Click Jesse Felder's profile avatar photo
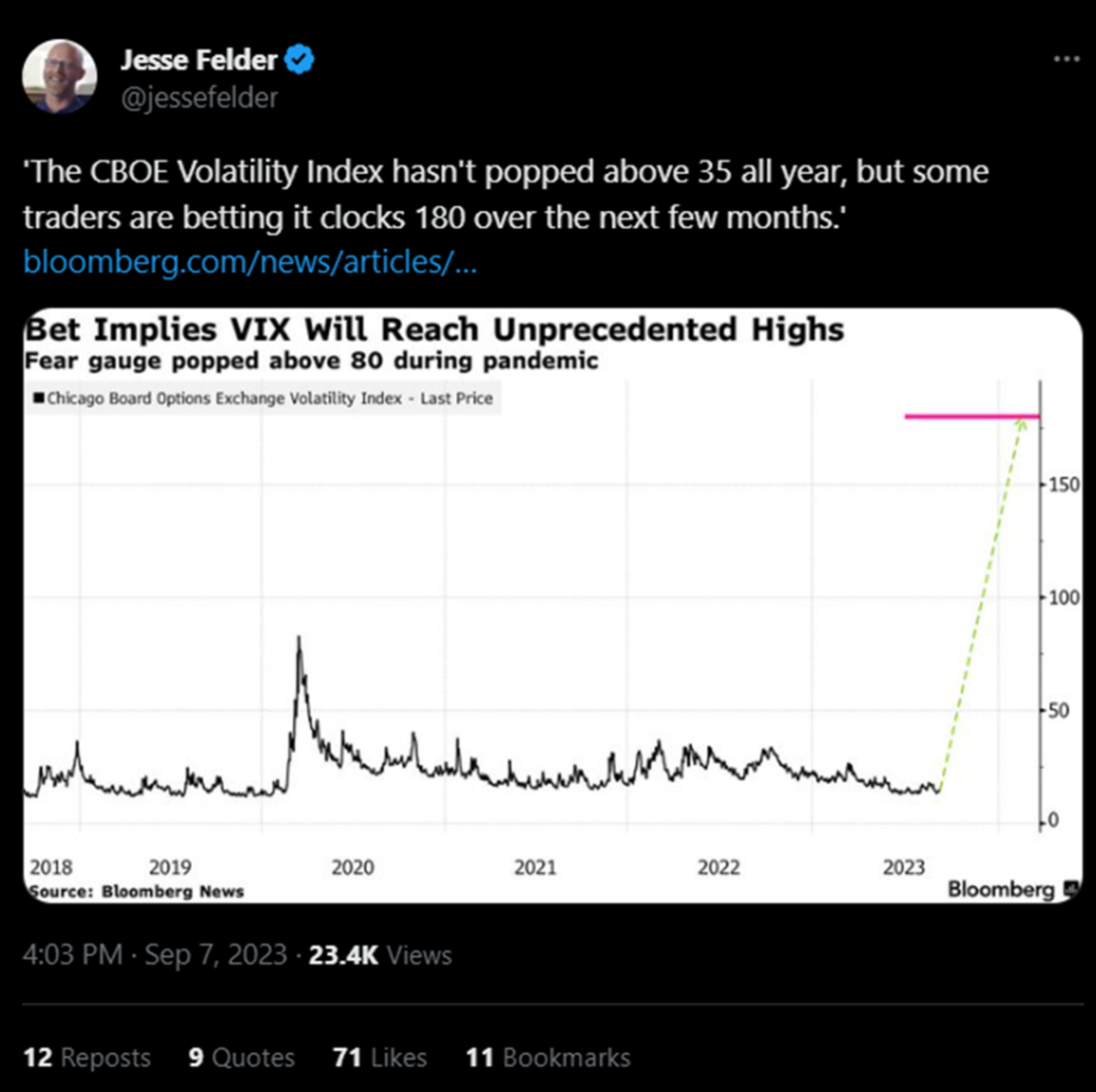This screenshot has width=1096, height=1092. click(59, 76)
